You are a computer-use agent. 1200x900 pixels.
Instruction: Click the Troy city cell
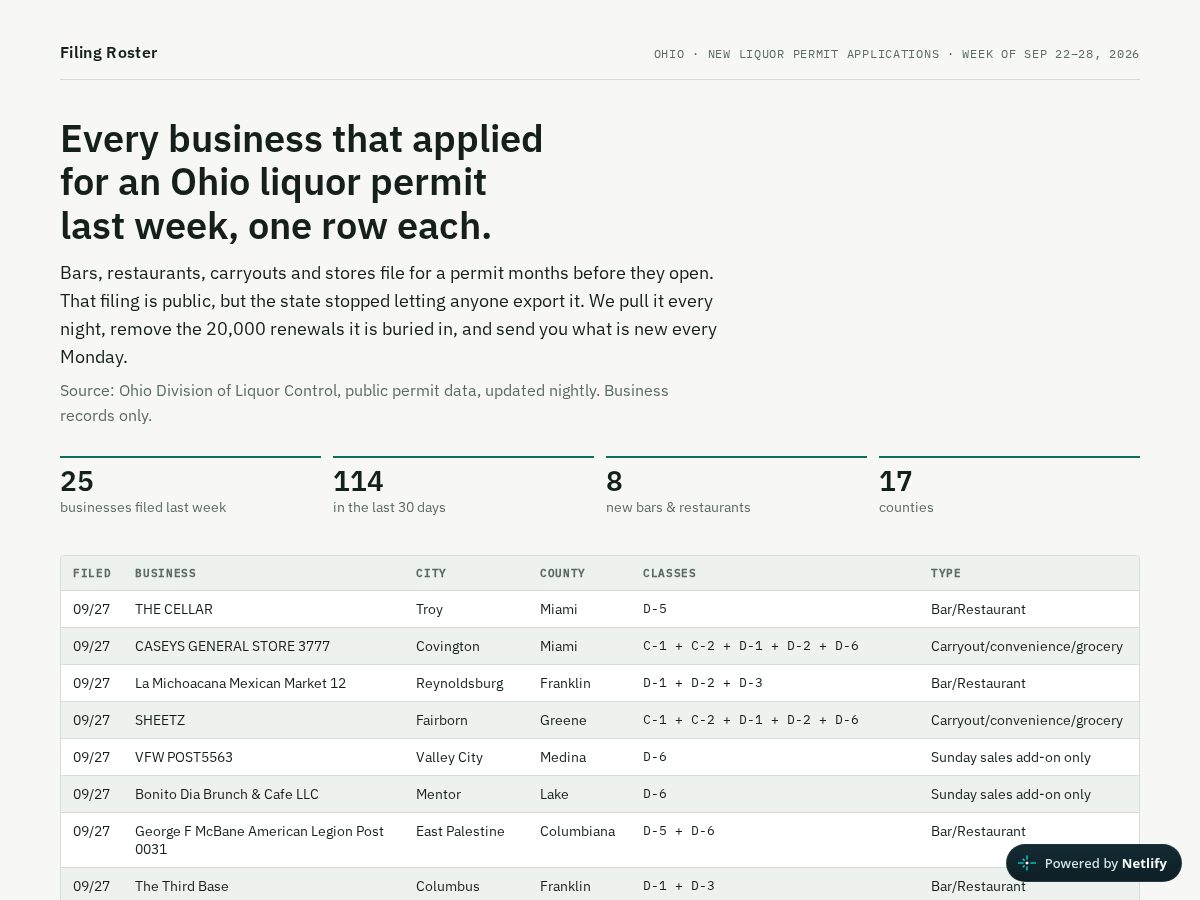coord(429,609)
